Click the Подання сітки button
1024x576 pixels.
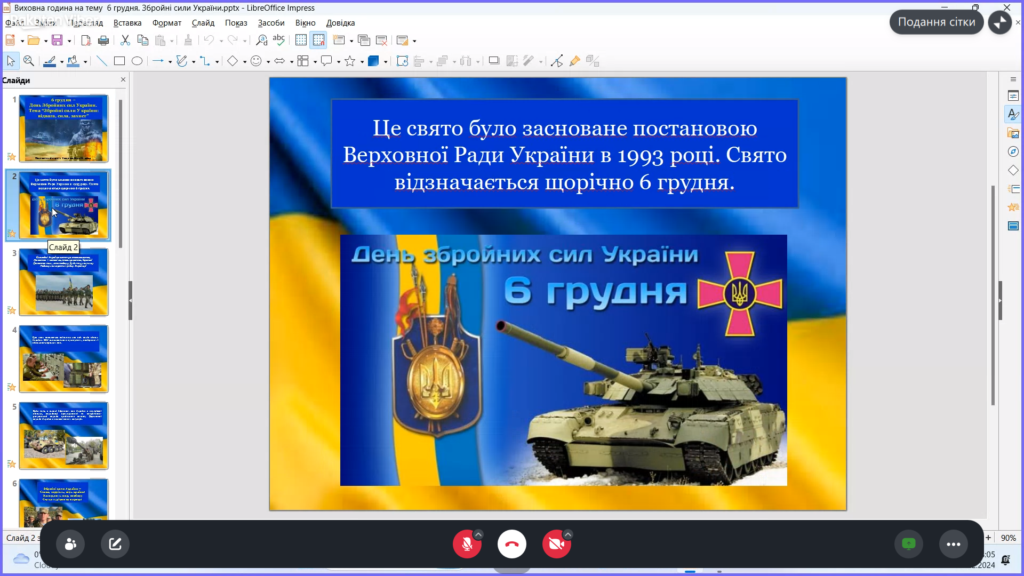pos(936,22)
